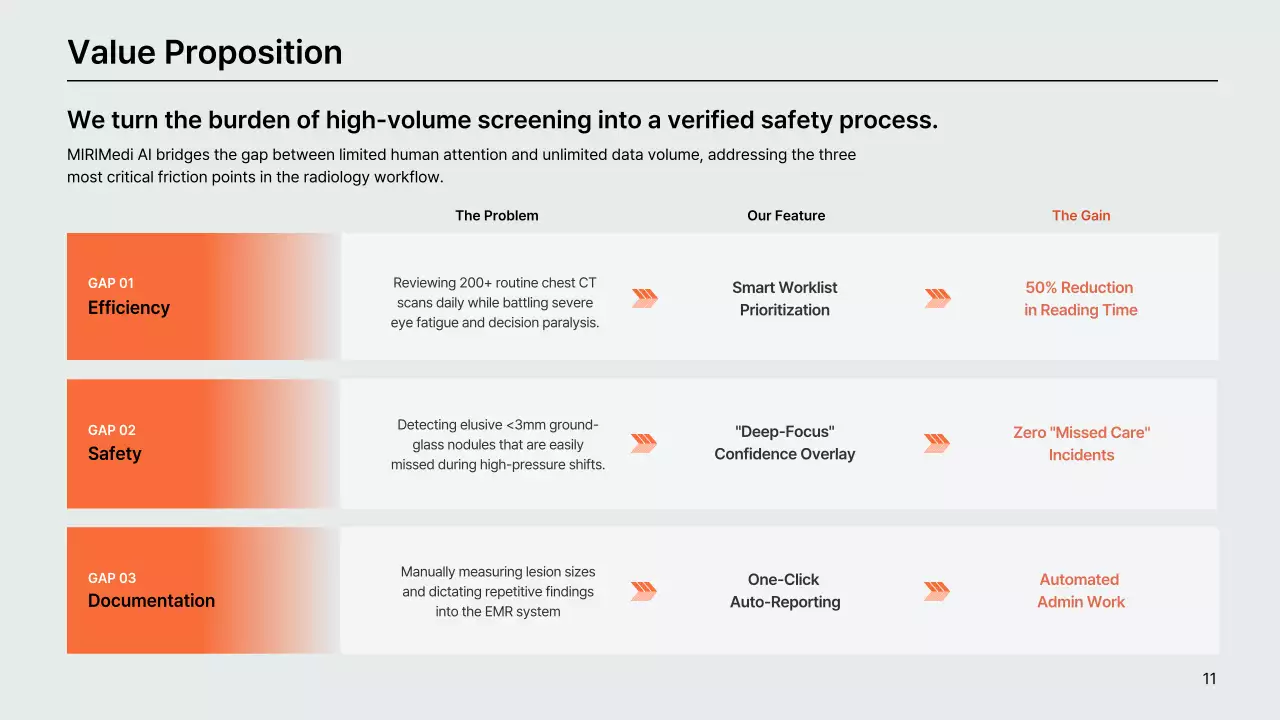This screenshot has height=720, width=1280.
Task: Click the arrow icon after One-Click Auto-Reporting
Action: click(936, 591)
